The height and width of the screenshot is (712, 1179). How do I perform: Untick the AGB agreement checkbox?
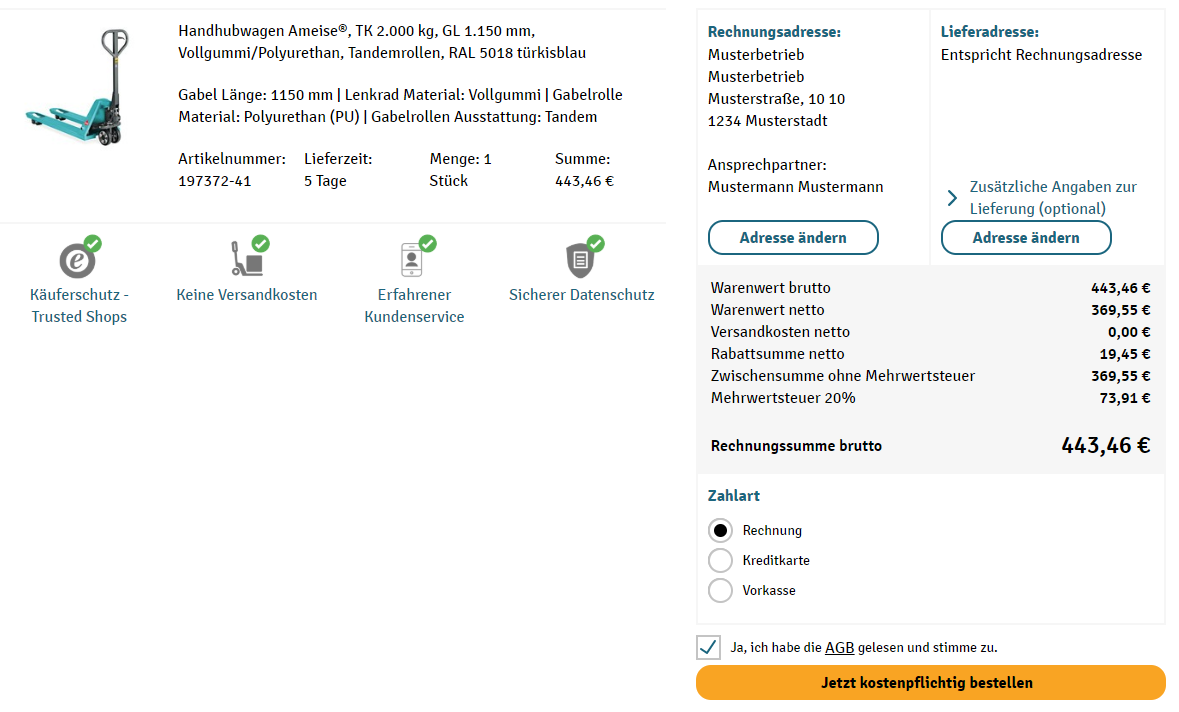[x=708, y=647]
